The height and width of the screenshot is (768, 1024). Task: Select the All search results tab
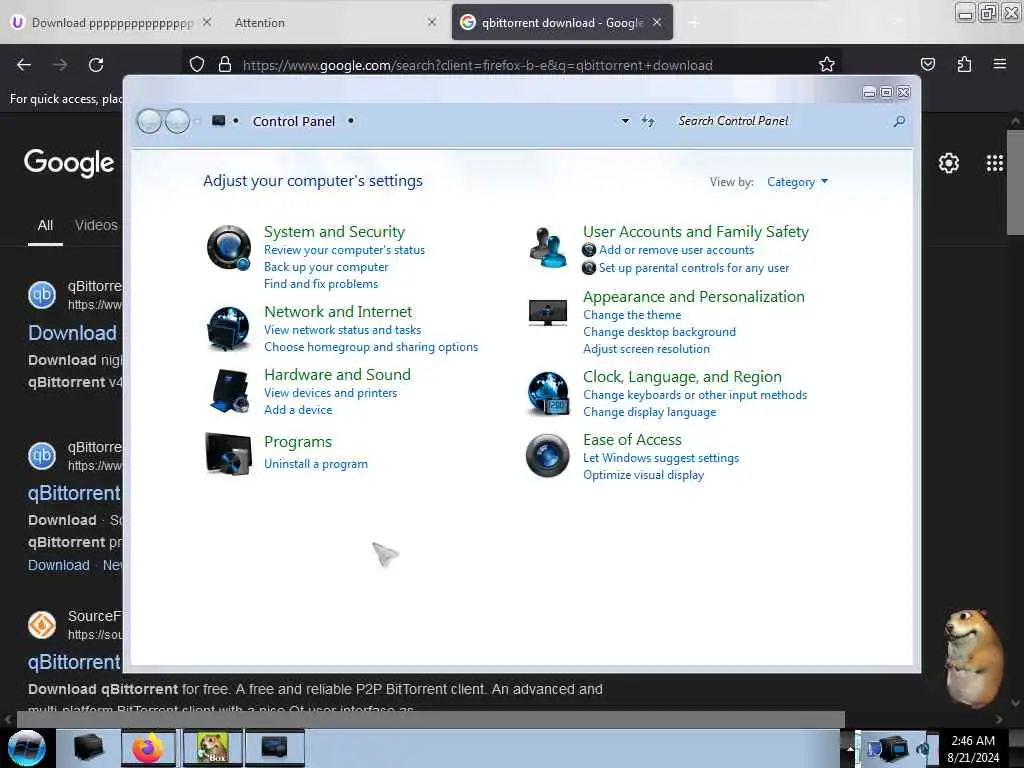coord(45,225)
